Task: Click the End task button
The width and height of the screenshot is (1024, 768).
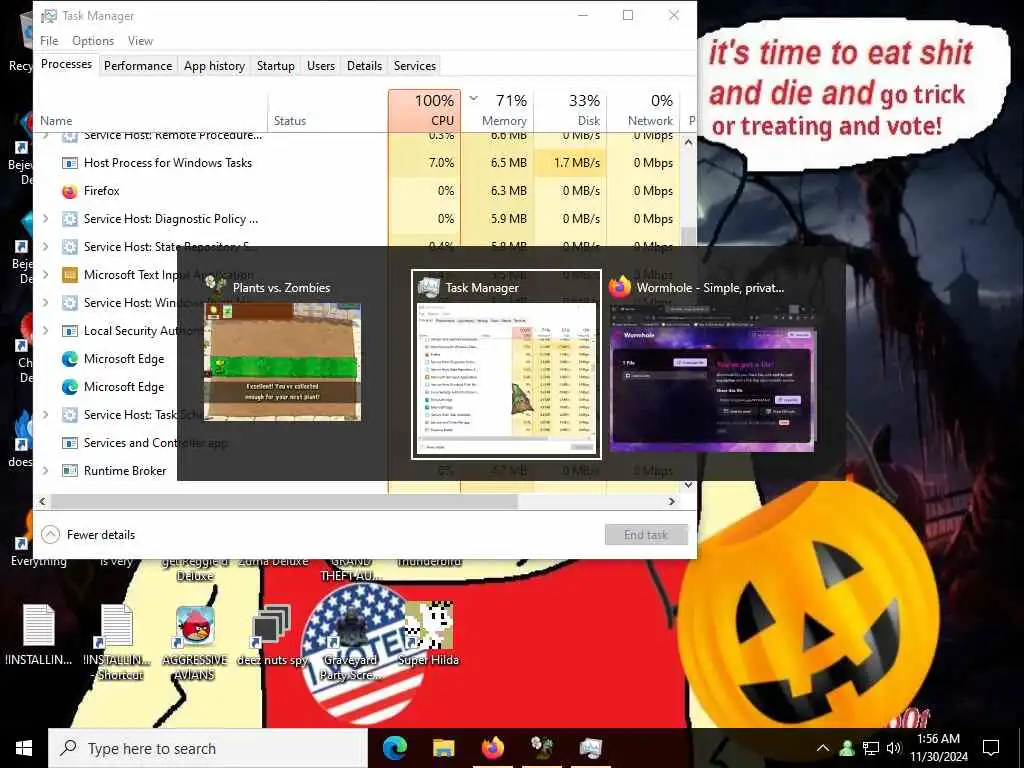Action: (x=646, y=535)
